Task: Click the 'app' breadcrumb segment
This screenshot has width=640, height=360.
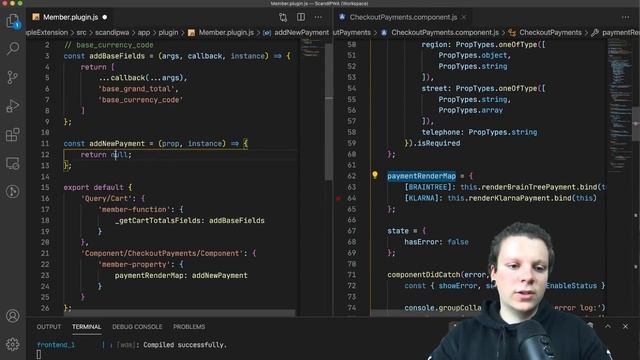Action: tap(144, 32)
